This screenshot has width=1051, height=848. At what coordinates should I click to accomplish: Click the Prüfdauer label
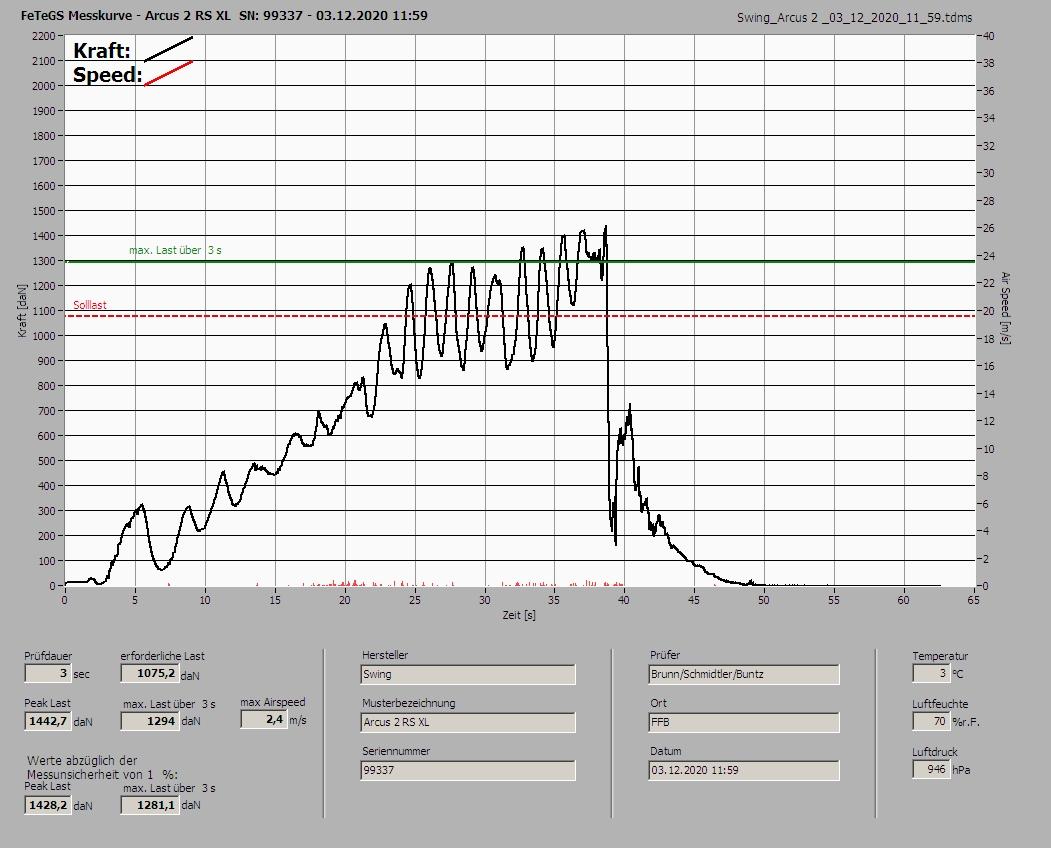48,656
